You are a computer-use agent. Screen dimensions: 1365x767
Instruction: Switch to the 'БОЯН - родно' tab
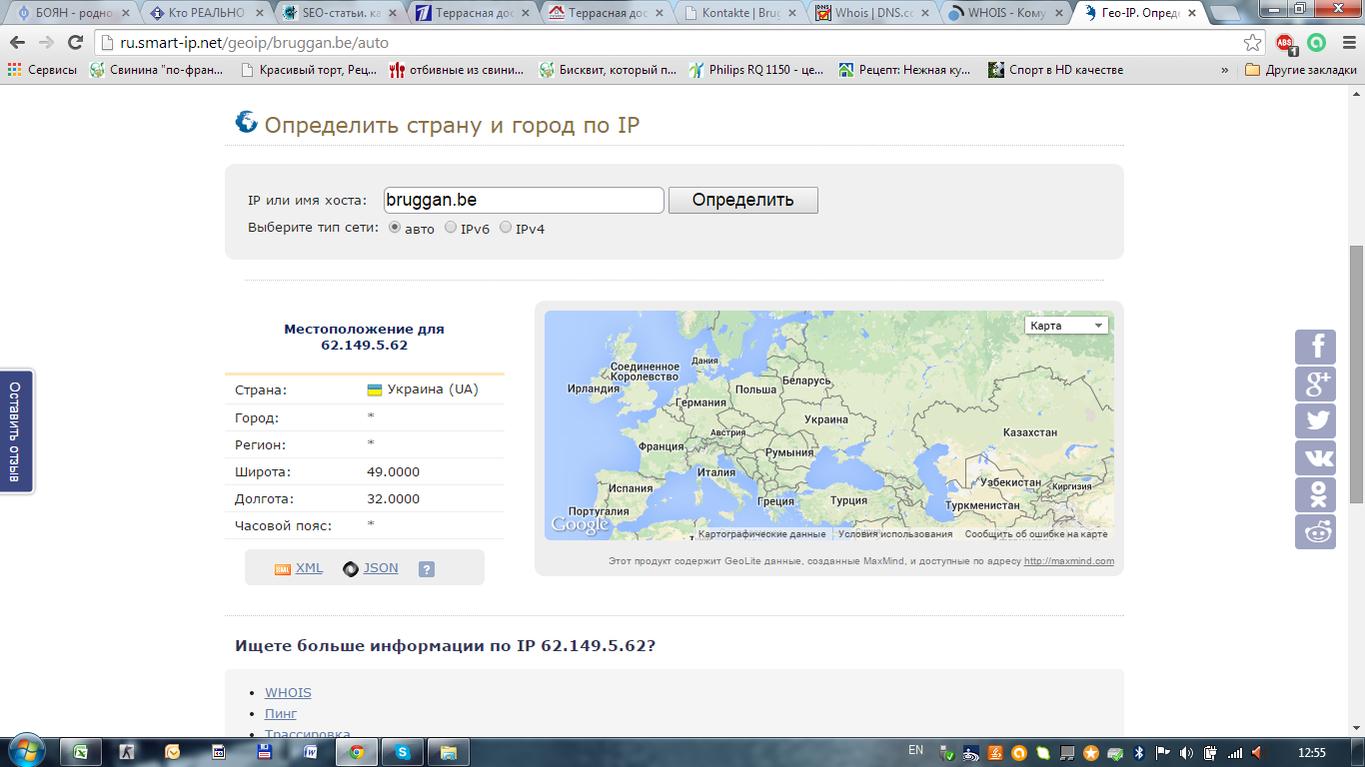72,14
